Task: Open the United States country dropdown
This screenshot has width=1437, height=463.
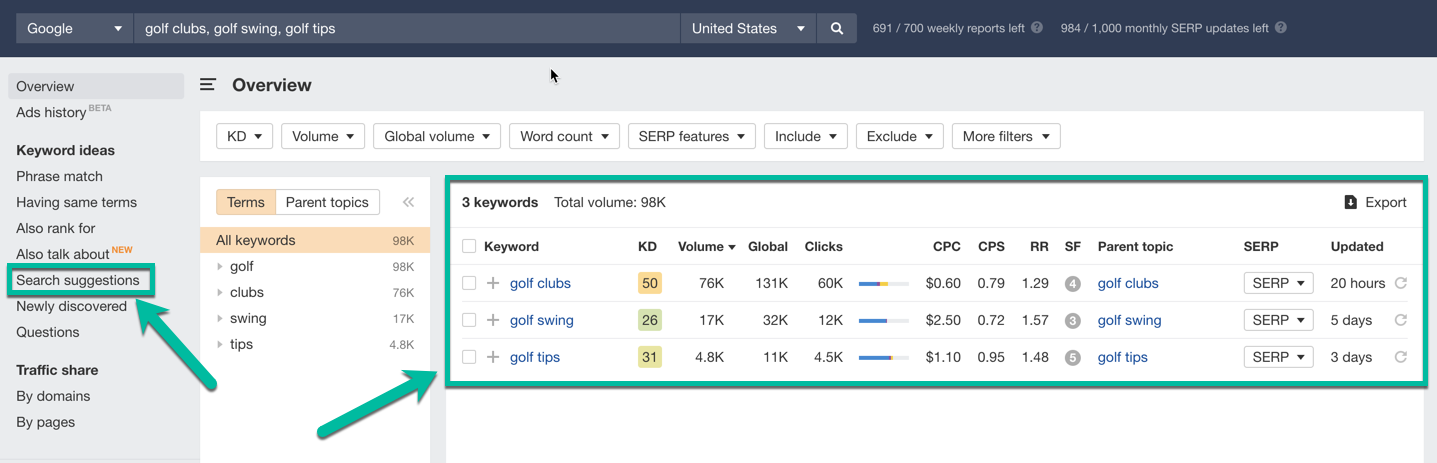Action: click(x=747, y=29)
